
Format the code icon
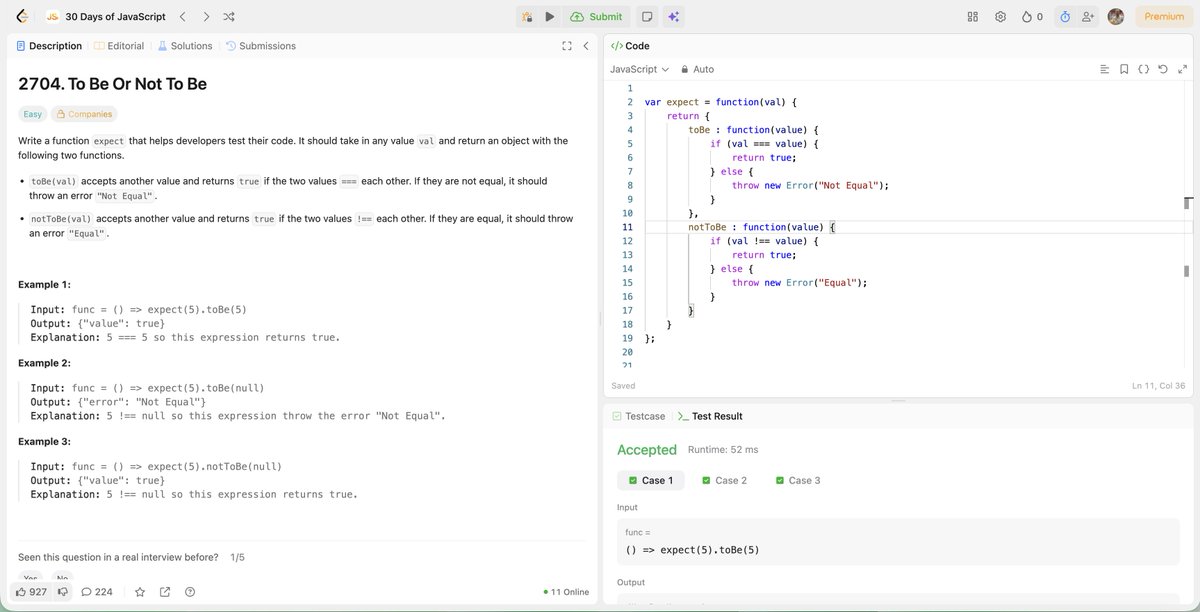1104,69
